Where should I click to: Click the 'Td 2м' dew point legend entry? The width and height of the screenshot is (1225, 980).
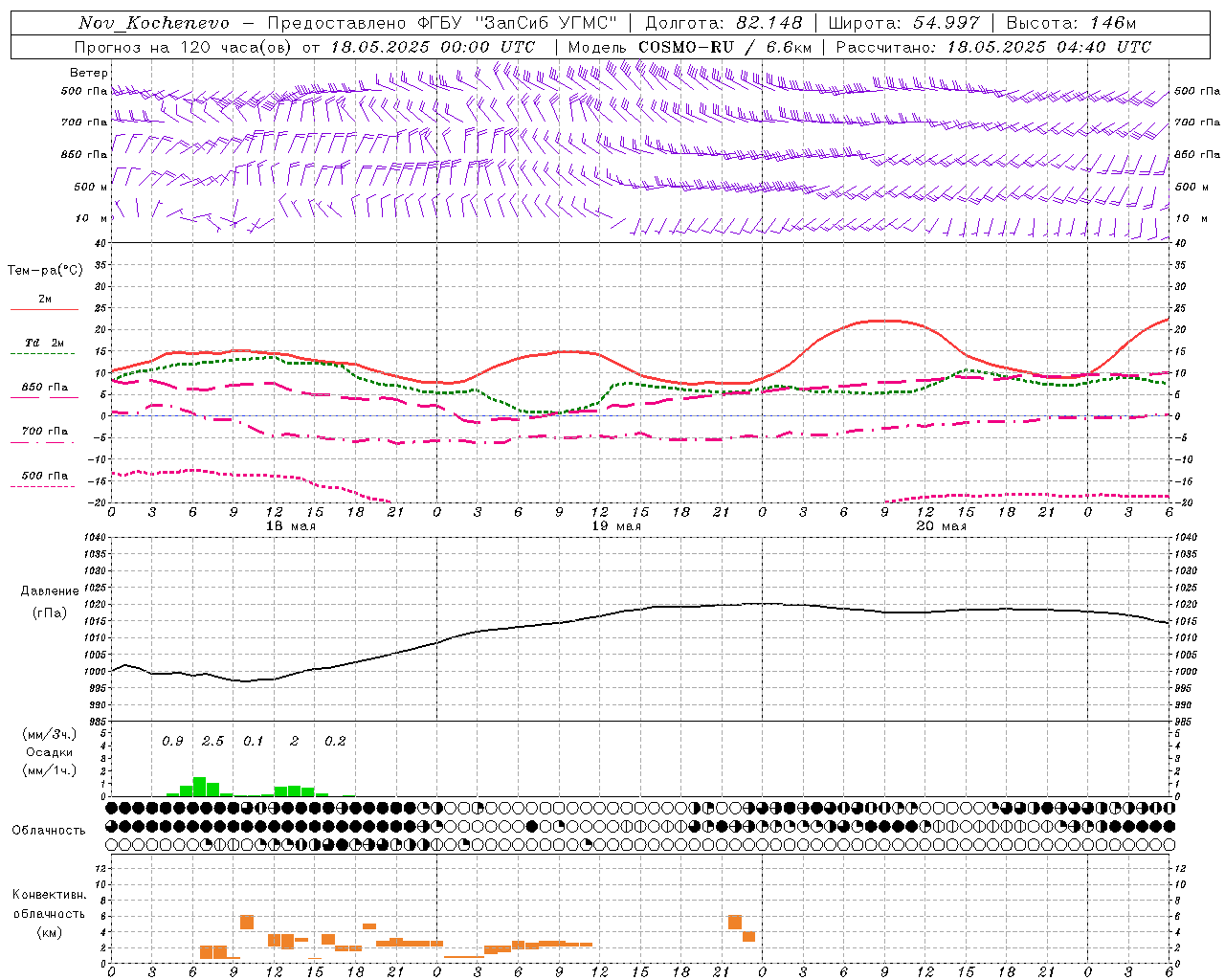coord(44,343)
